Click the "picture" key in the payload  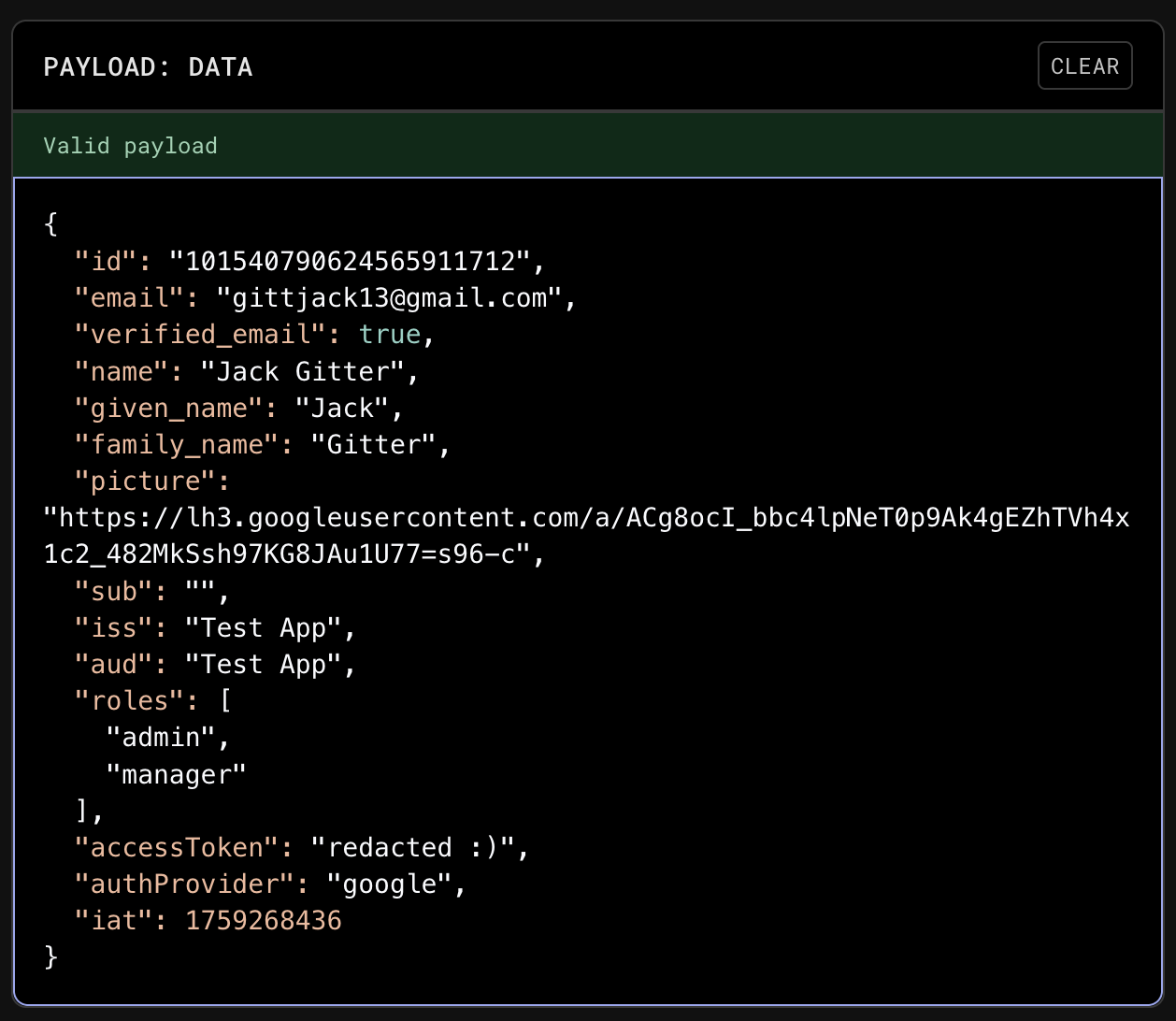coord(145,482)
